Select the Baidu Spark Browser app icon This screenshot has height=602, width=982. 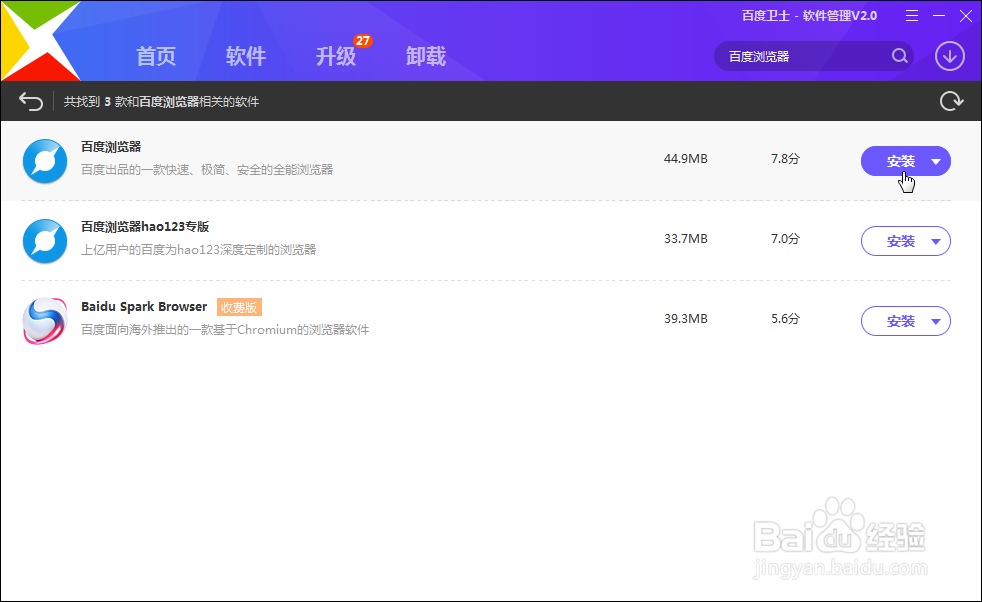pos(44,321)
